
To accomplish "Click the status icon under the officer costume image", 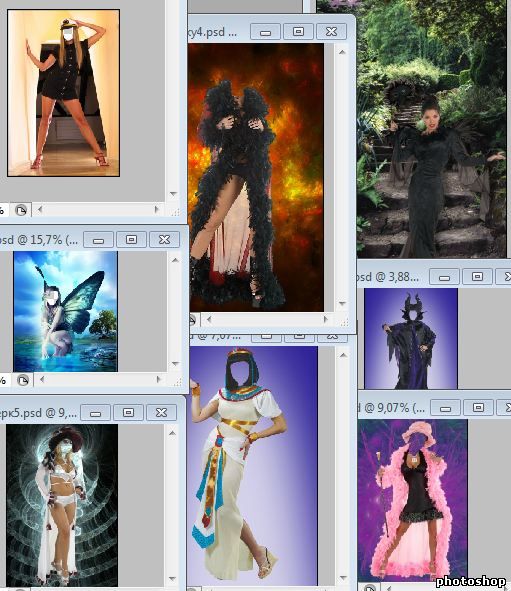I will [21, 210].
